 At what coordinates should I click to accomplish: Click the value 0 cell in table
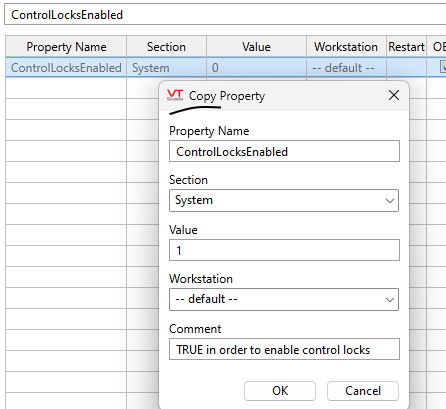(256, 68)
